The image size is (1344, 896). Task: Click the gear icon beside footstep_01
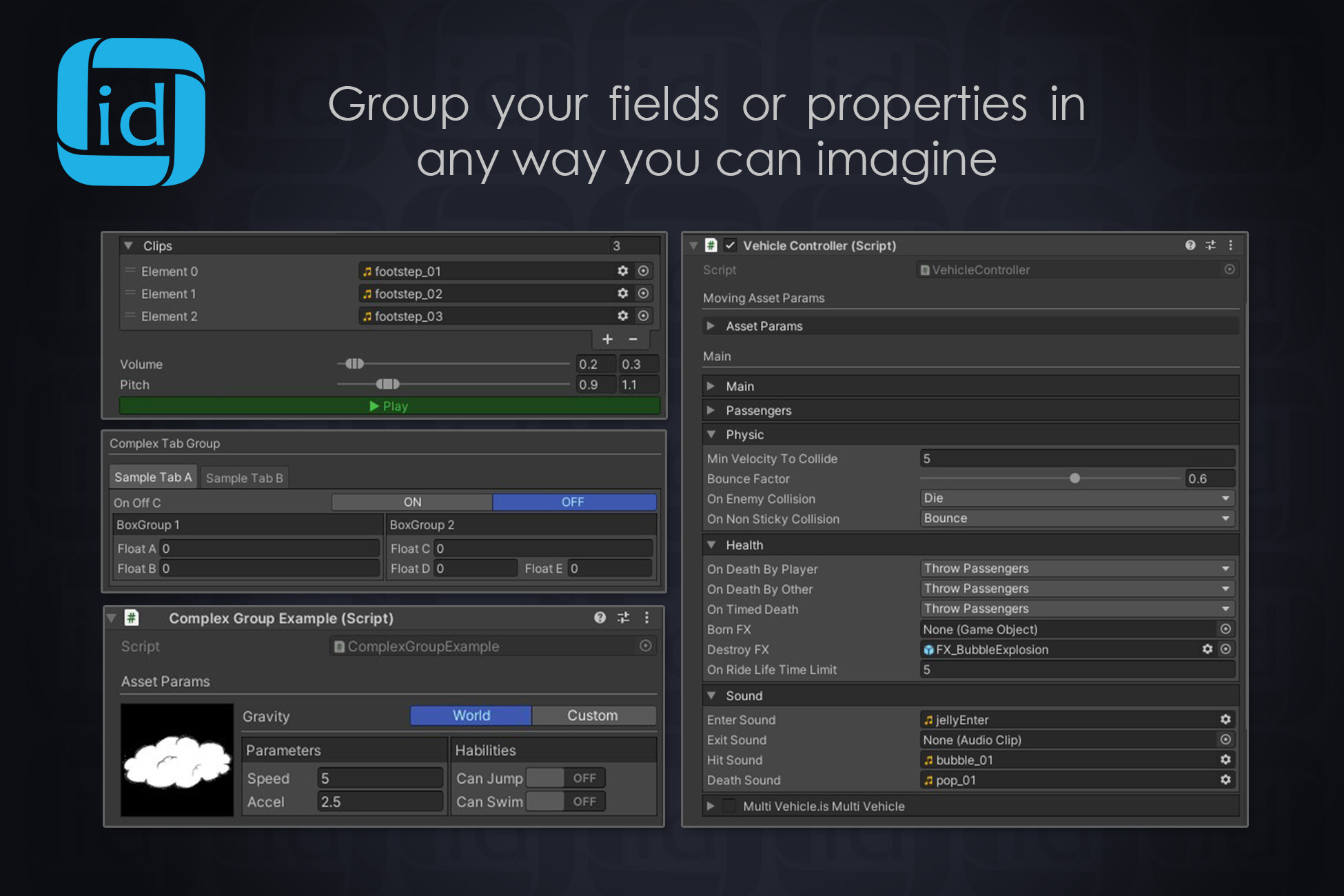(x=622, y=271)
